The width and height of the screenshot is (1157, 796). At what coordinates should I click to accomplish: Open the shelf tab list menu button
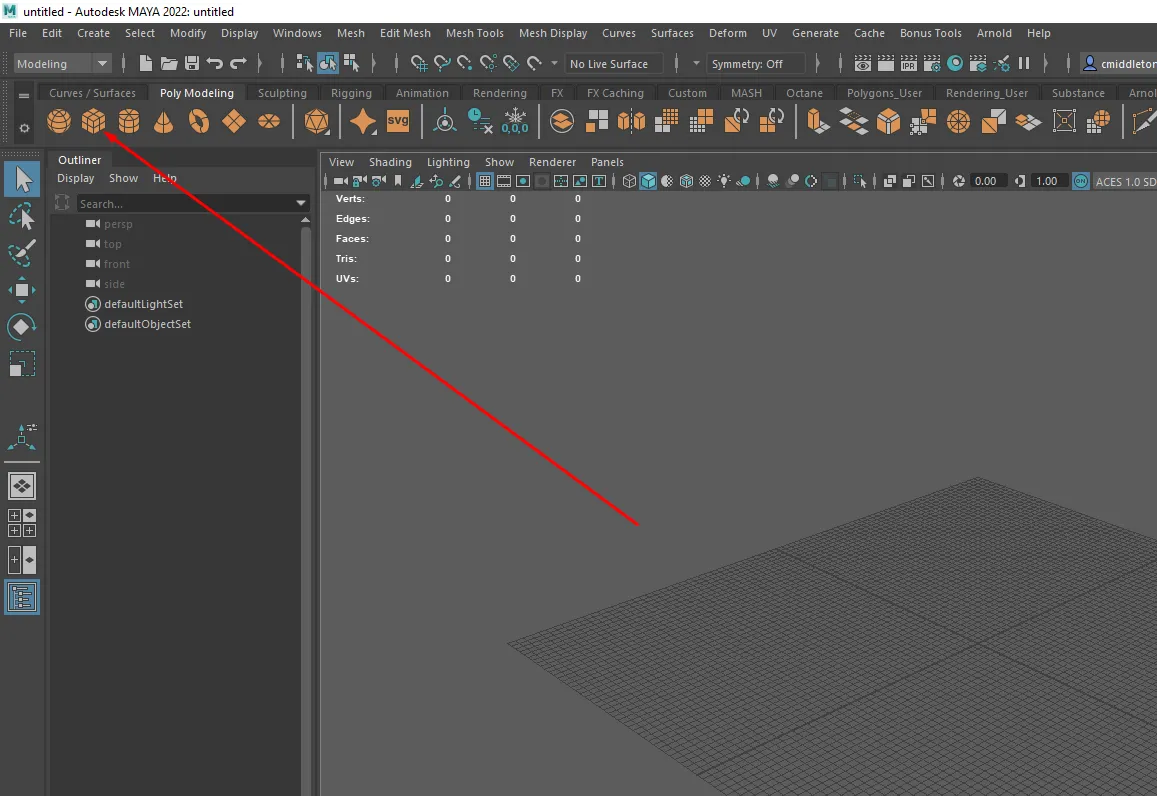click(24, 96)
